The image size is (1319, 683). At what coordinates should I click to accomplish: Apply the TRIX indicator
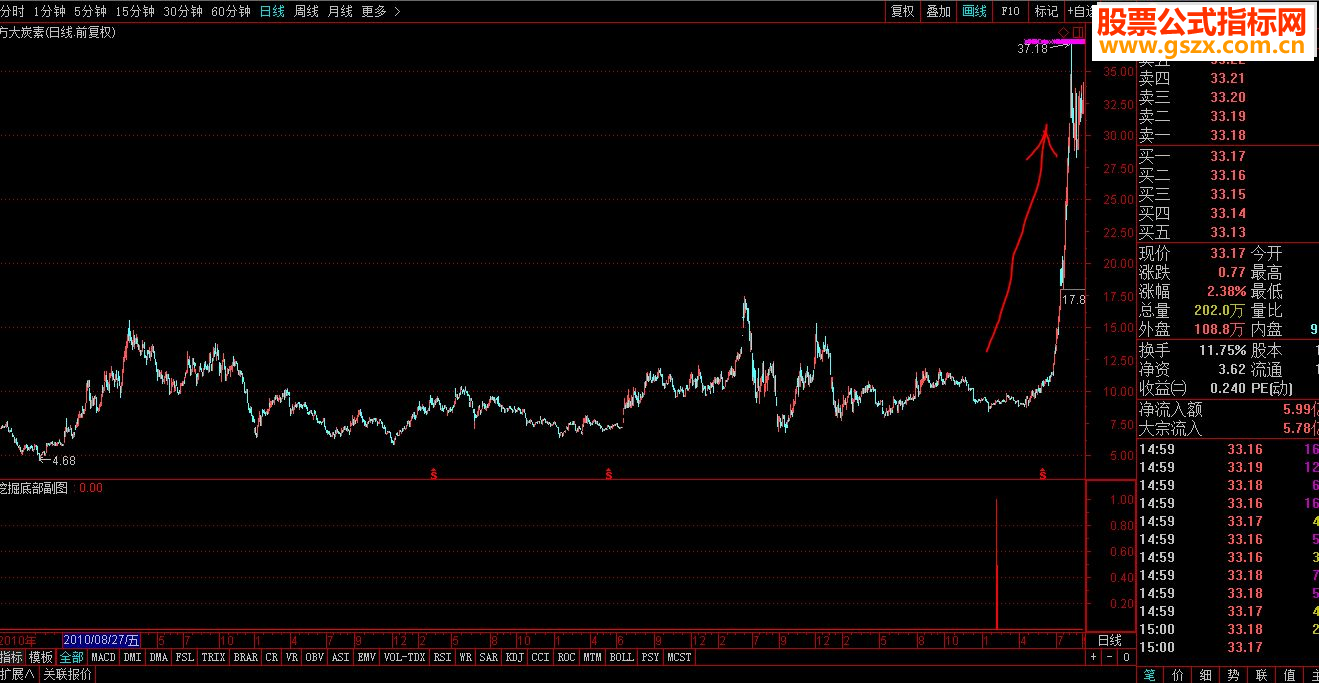point(213,657)
